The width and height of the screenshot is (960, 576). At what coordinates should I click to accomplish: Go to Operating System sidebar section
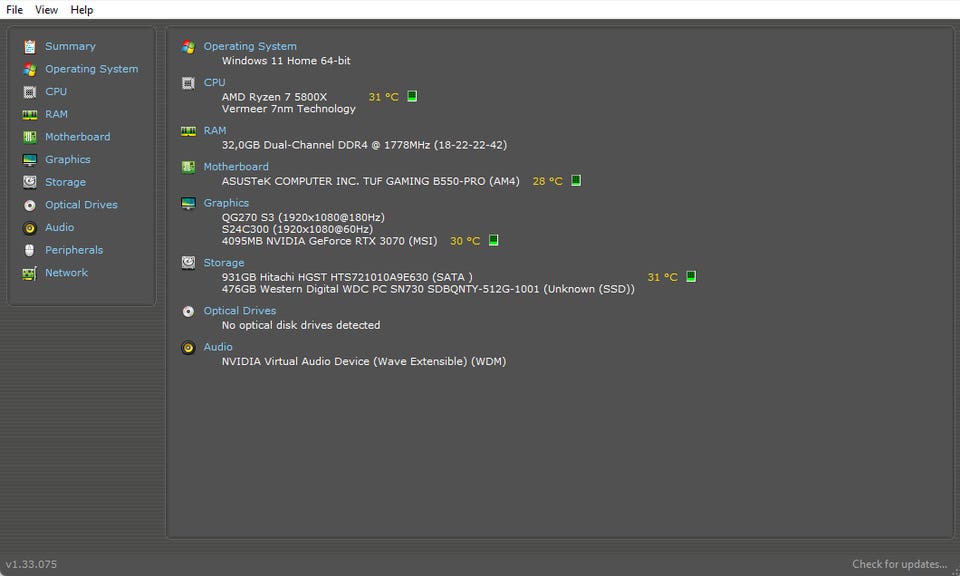coord(91,69)
